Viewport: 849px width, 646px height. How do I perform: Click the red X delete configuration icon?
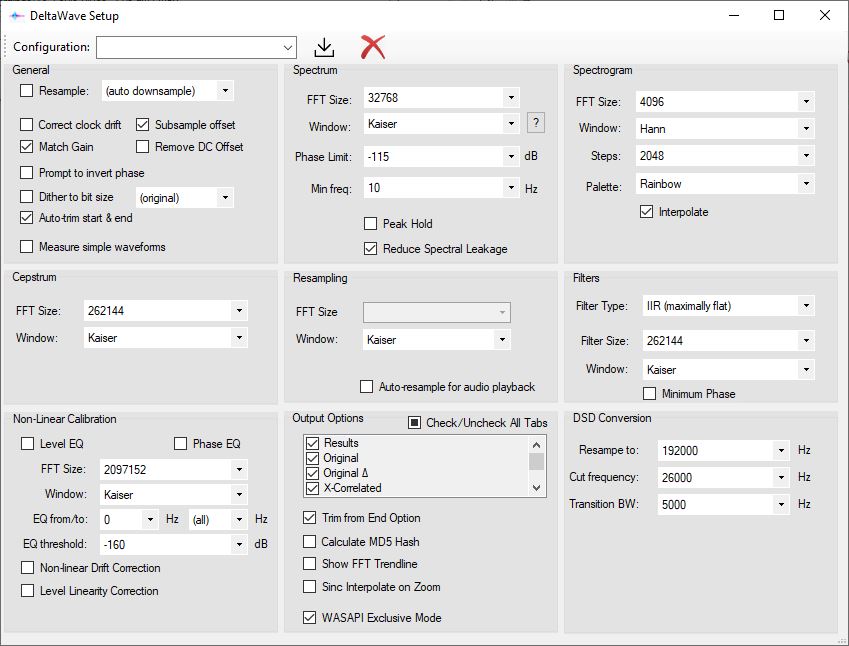(373, 47)
